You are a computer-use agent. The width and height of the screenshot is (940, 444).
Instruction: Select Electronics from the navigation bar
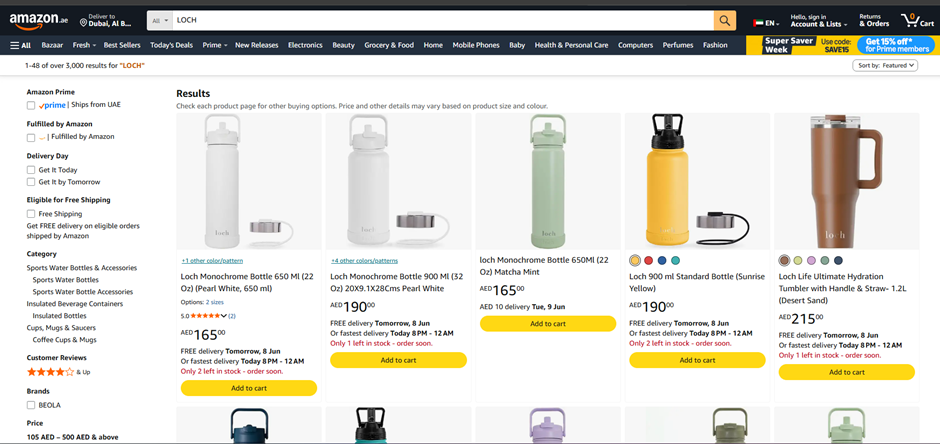[x=305, y=45]
